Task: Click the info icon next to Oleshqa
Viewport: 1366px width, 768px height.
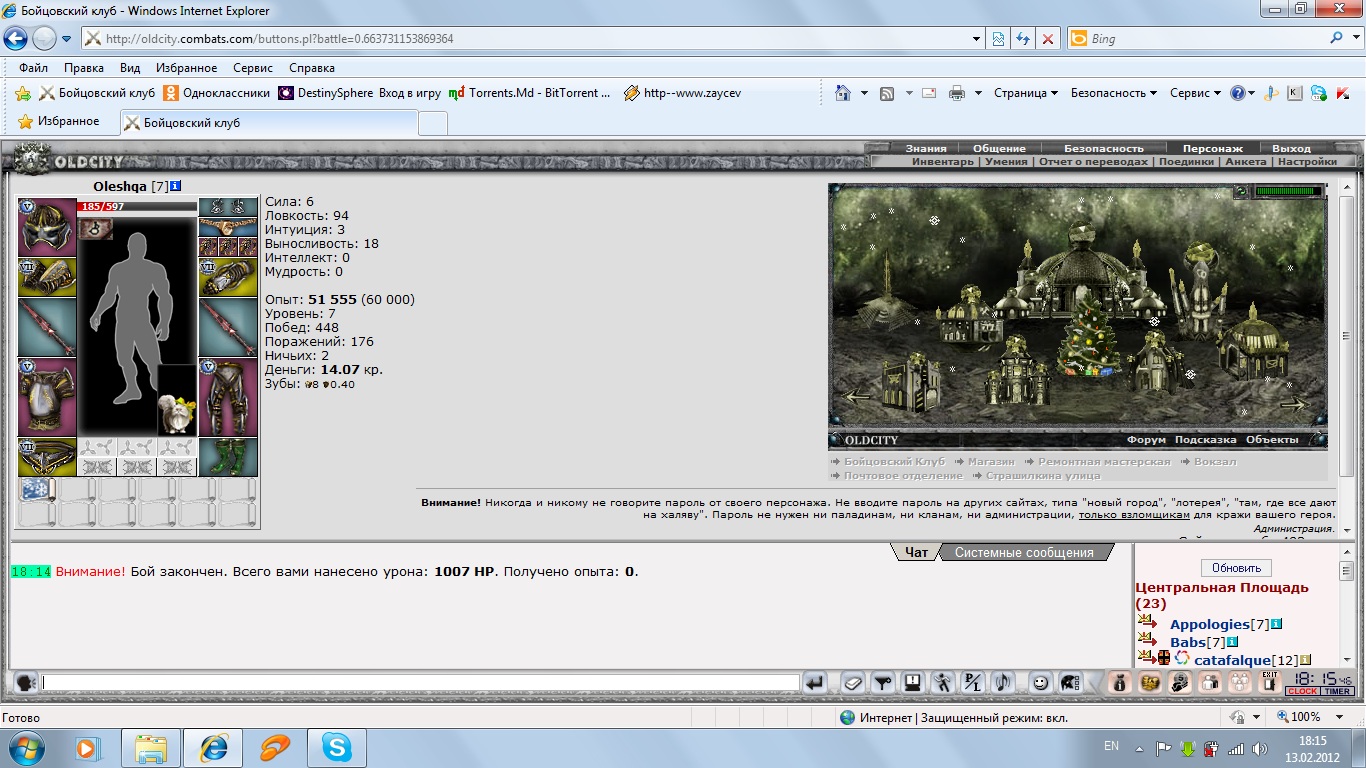Action: pos(176,186)
